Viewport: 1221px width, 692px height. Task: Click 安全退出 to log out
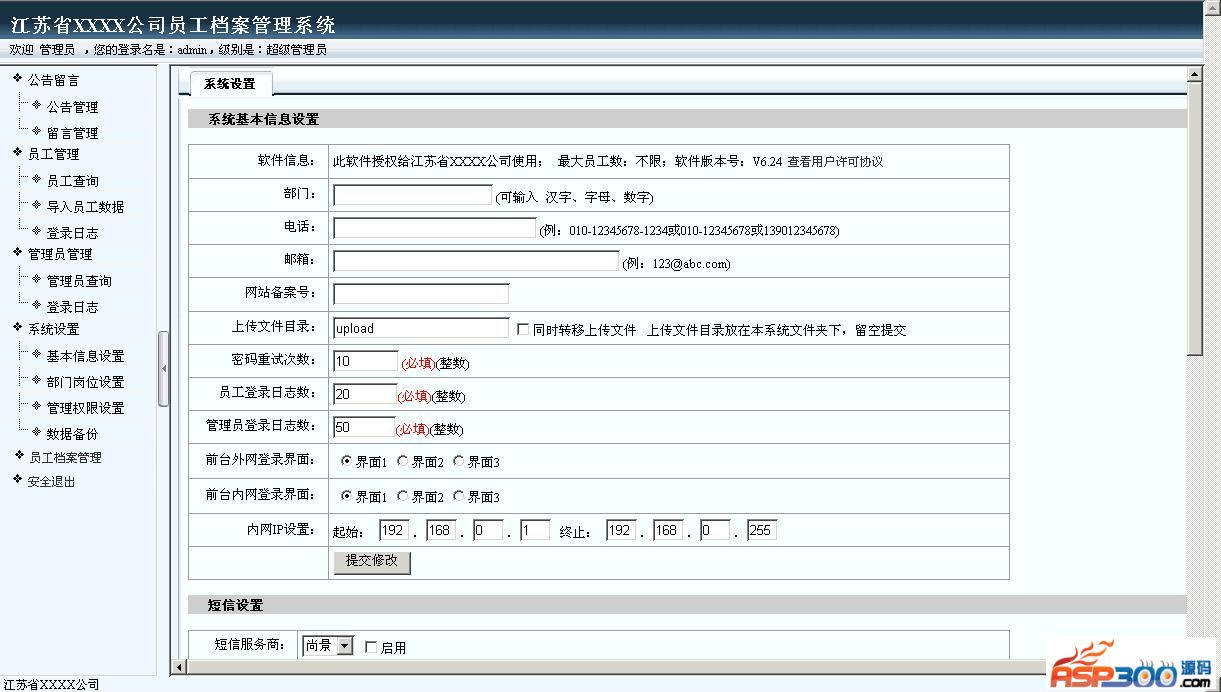[52, 481]
